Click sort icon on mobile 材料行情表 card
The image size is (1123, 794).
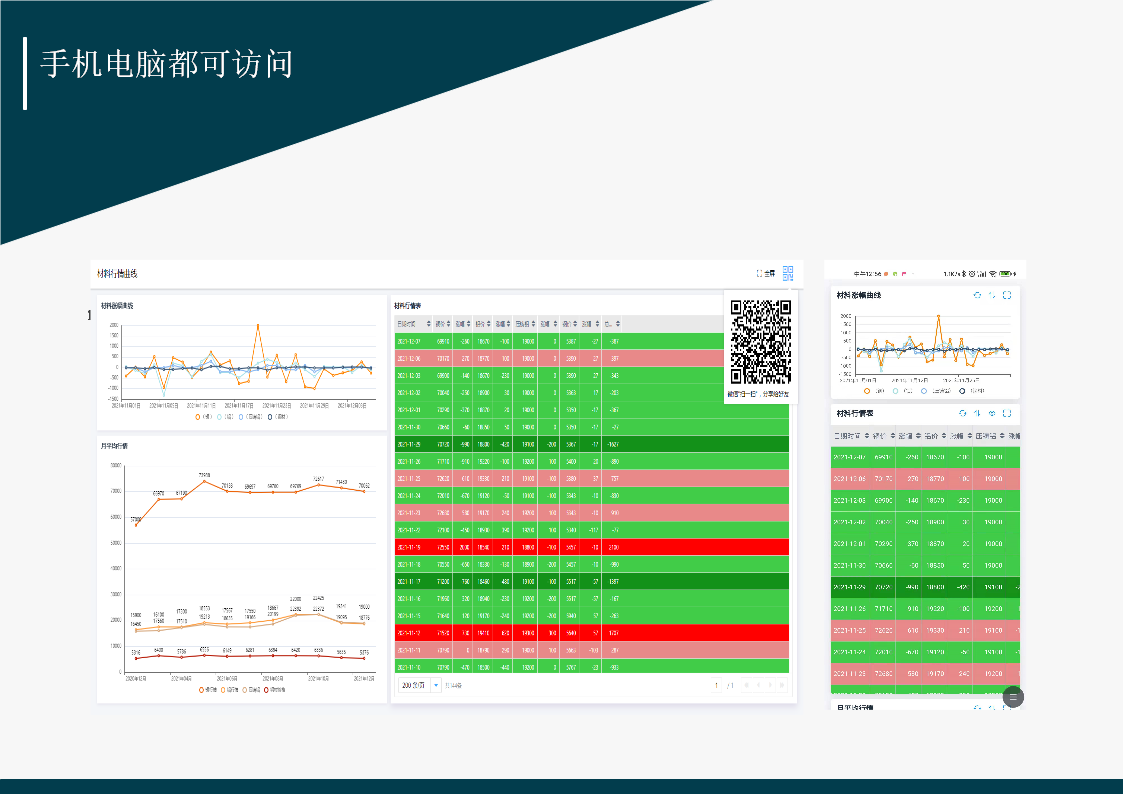977,413
